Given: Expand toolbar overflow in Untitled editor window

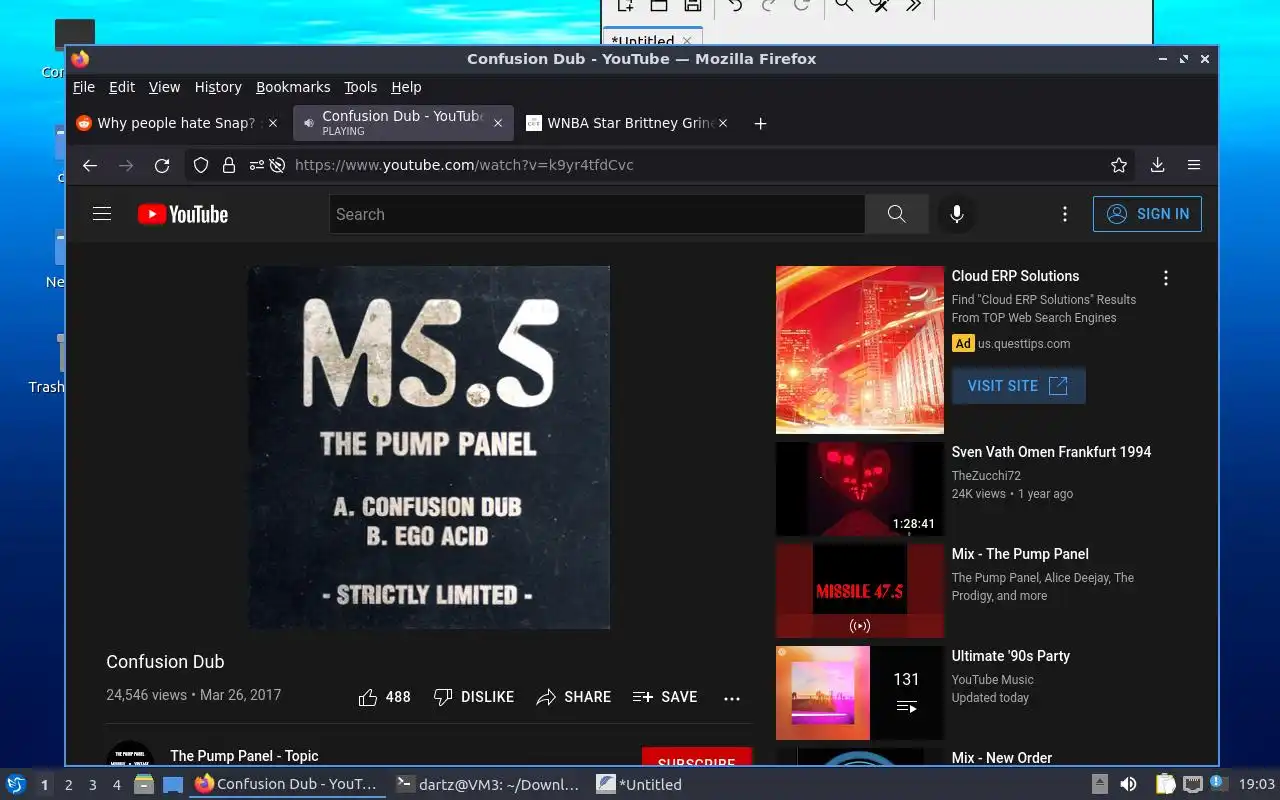Looking at the screenshot, I should 913,5.
